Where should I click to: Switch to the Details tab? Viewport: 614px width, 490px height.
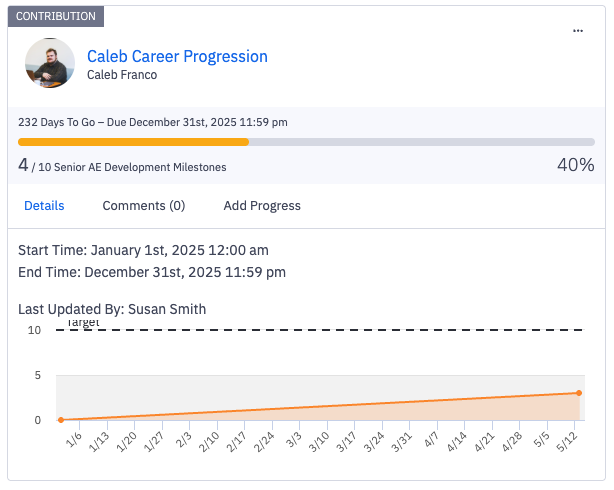[44, 205]
